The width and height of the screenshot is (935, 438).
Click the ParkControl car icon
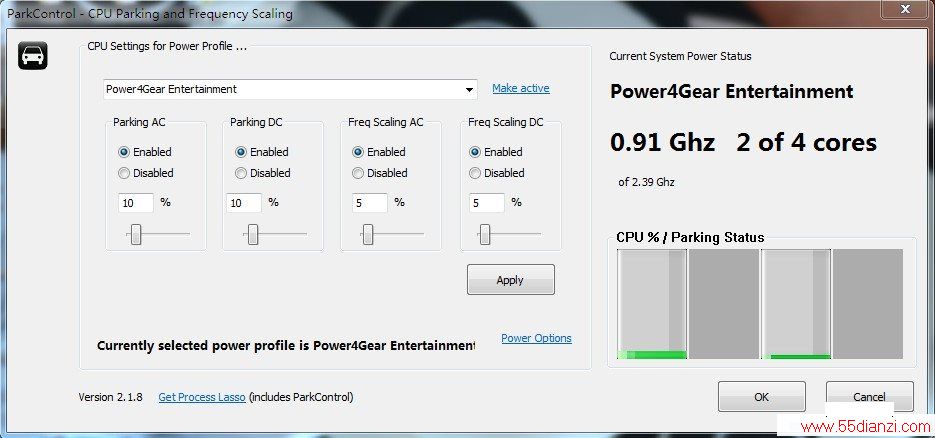[32, 55]
